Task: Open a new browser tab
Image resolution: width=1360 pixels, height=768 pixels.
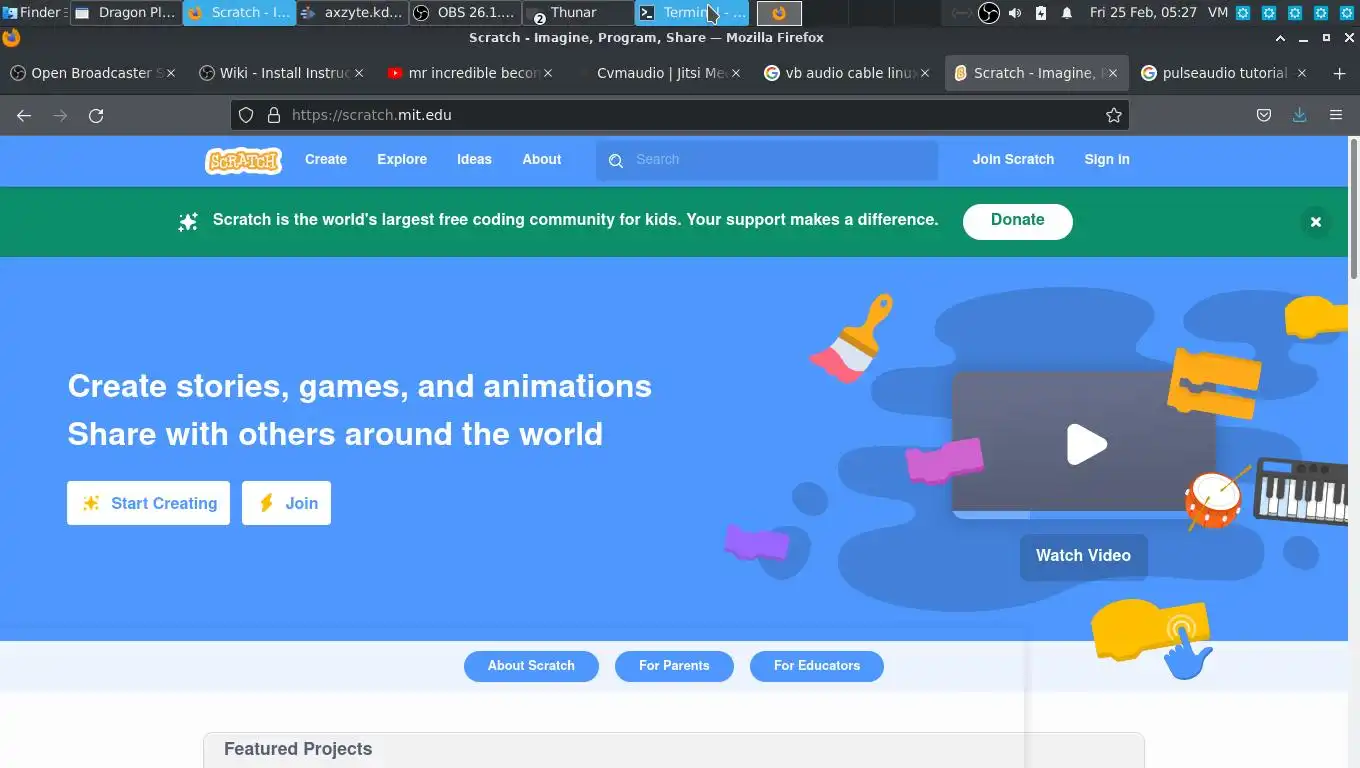Action: tap(1340, 73)
